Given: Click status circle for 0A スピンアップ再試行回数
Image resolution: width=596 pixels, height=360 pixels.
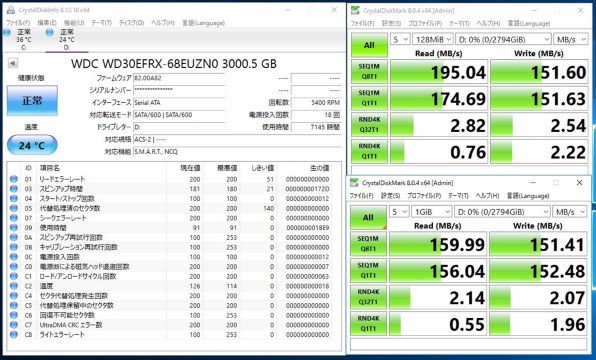Looking at the screenshot, I should (x=14, y=237).
